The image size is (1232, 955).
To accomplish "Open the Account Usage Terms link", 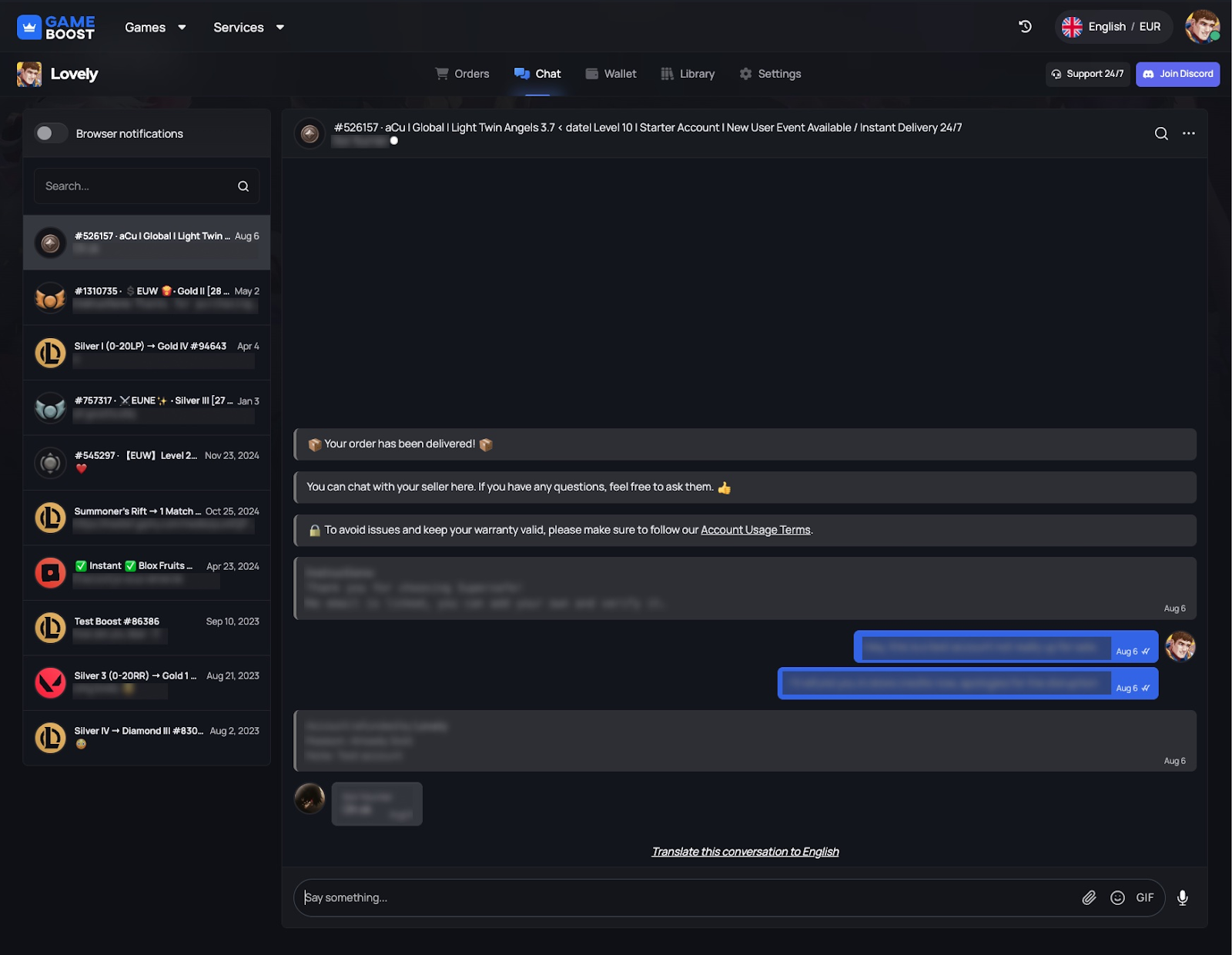I will tap(755, 530).
